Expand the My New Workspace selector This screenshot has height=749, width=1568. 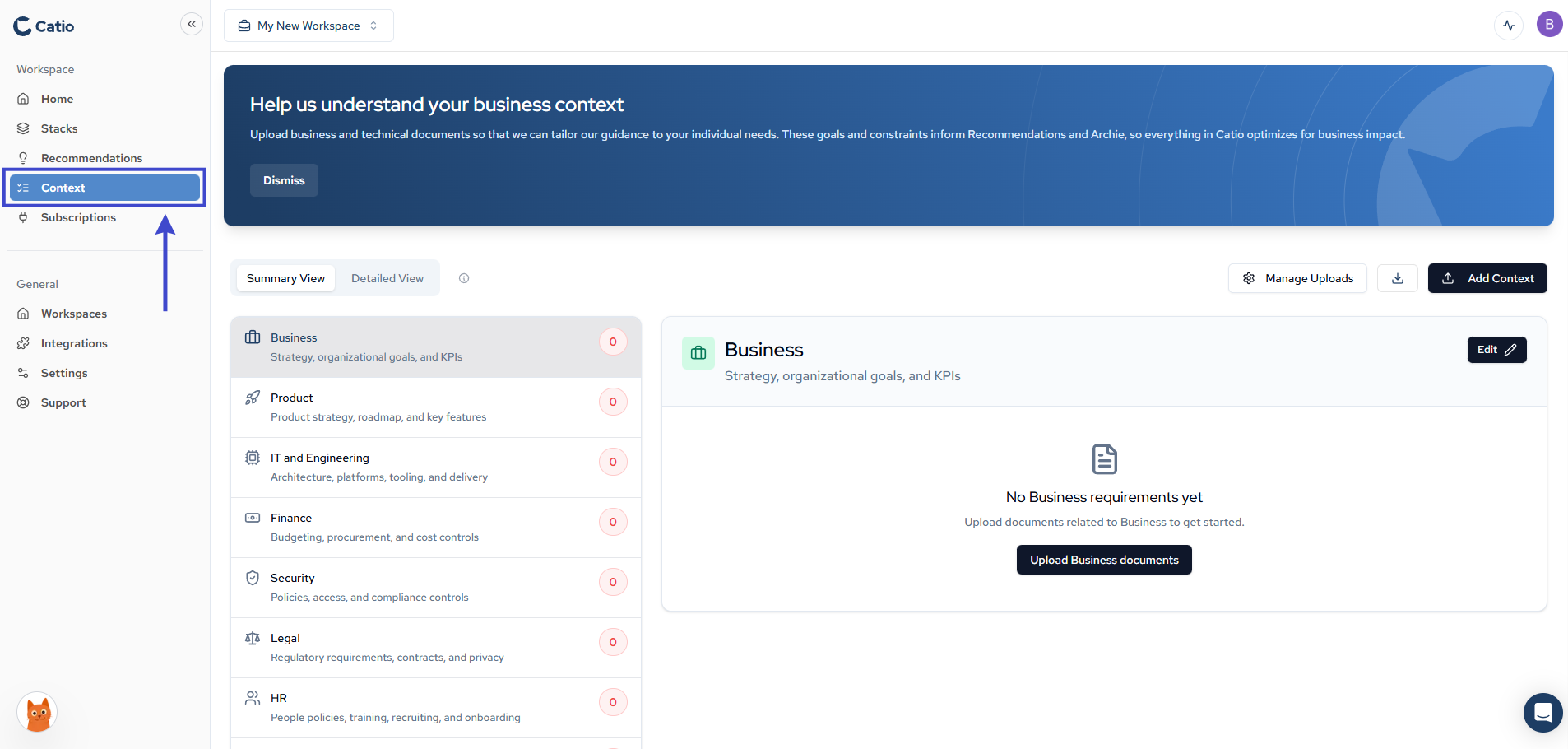click(308, 26)
